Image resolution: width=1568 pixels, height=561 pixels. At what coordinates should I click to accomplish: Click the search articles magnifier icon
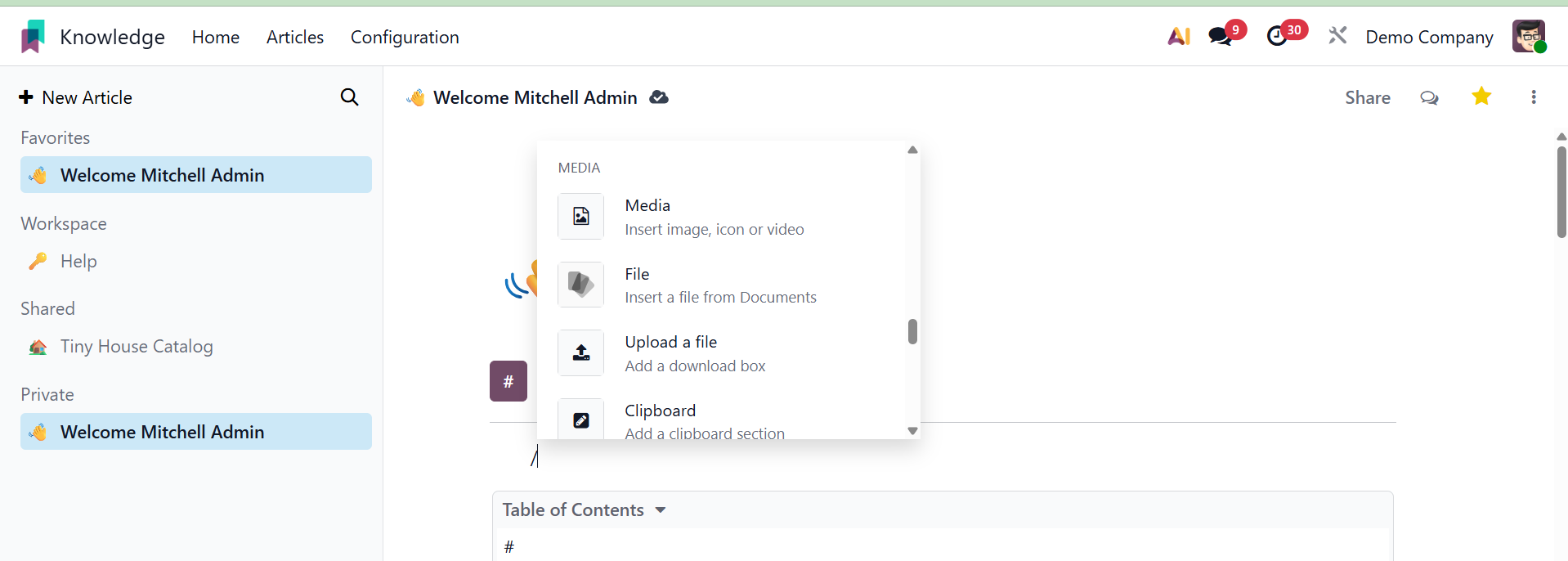point(349,97)
